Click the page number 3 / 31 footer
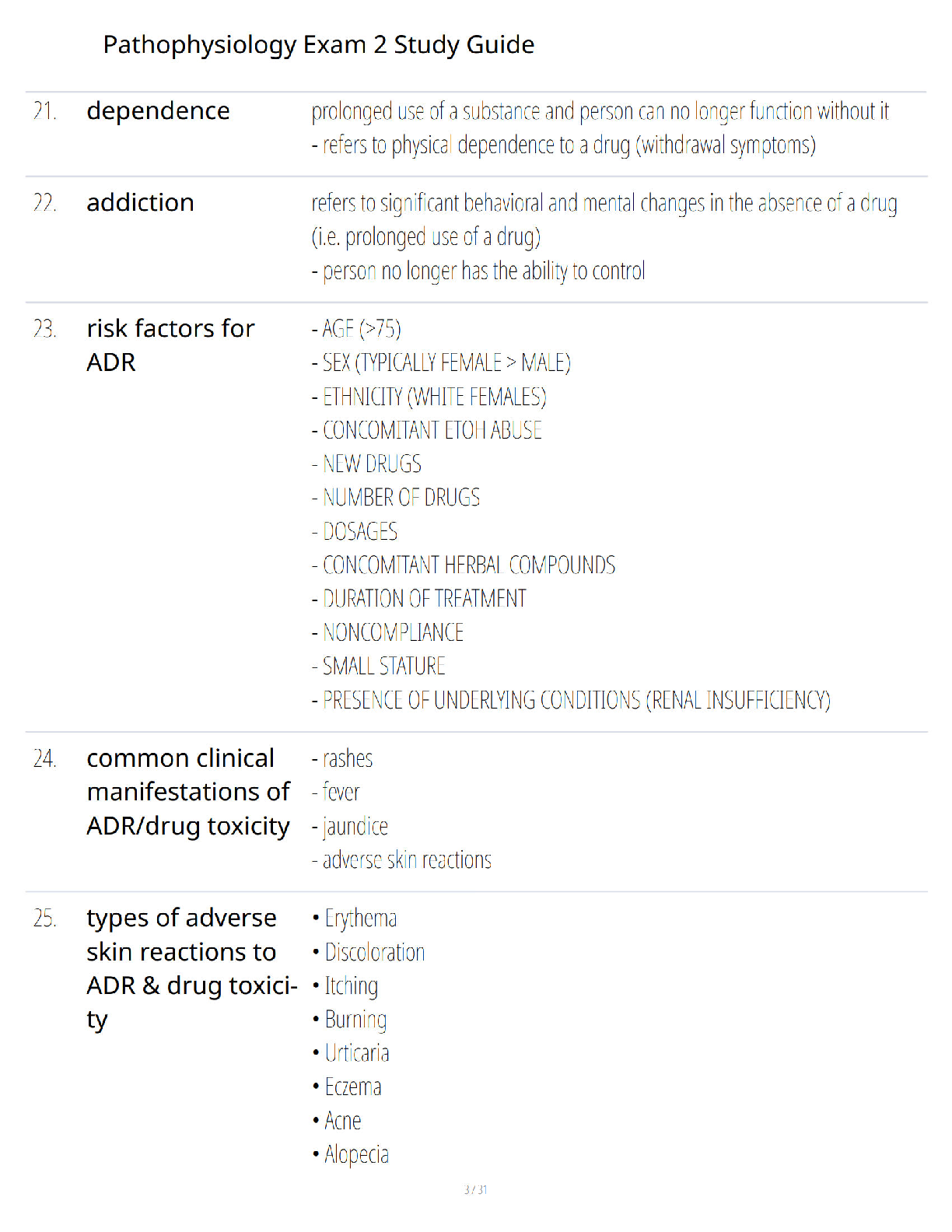The image size is (952, 1232). click(x=476, y=1189)
